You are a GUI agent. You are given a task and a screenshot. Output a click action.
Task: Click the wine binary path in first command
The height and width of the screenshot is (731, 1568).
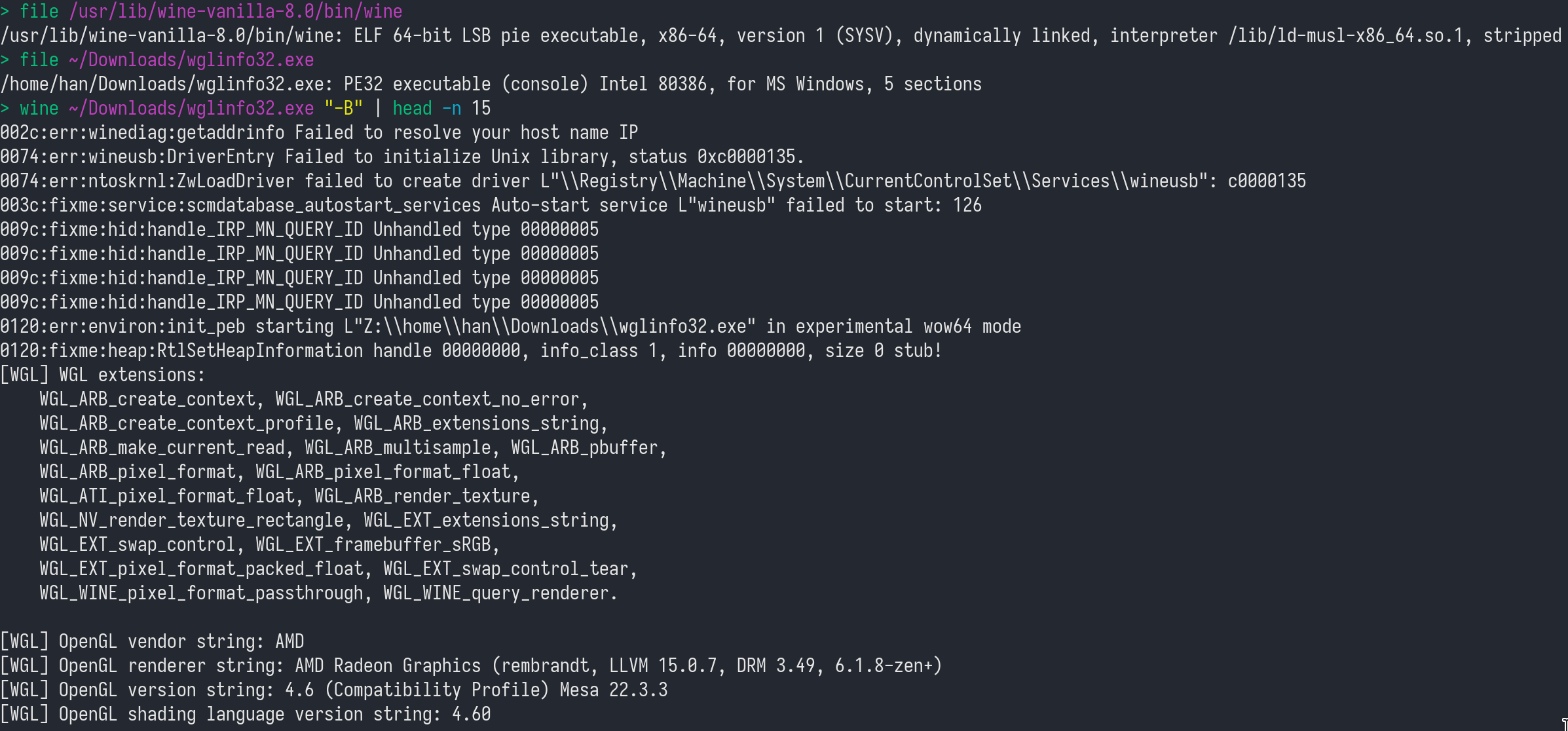[235, 12]
